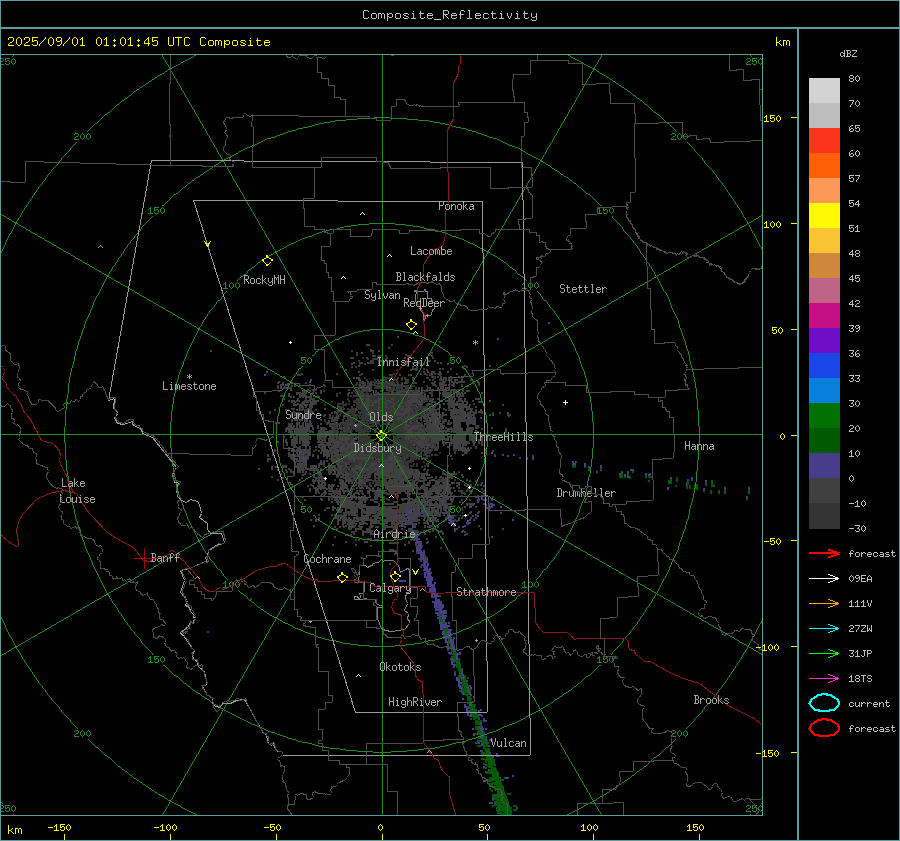Click the Composite_Reflectivity title text

click(x=449, y=15)
